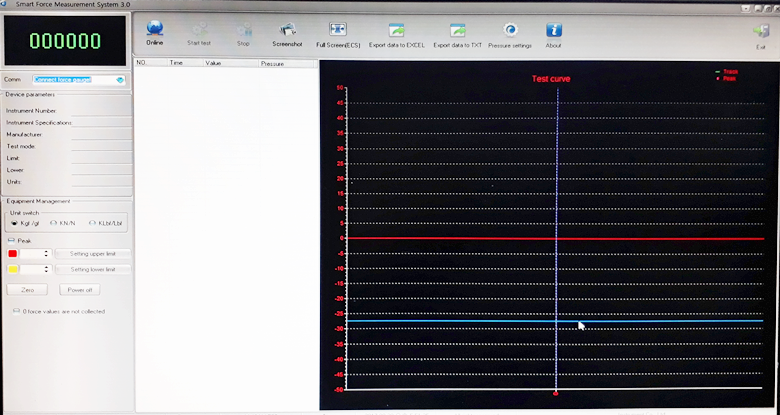Select the Kgf/gf unit radio button
Viewport: 780px width, 415px height.
click(x=14, y=223)
